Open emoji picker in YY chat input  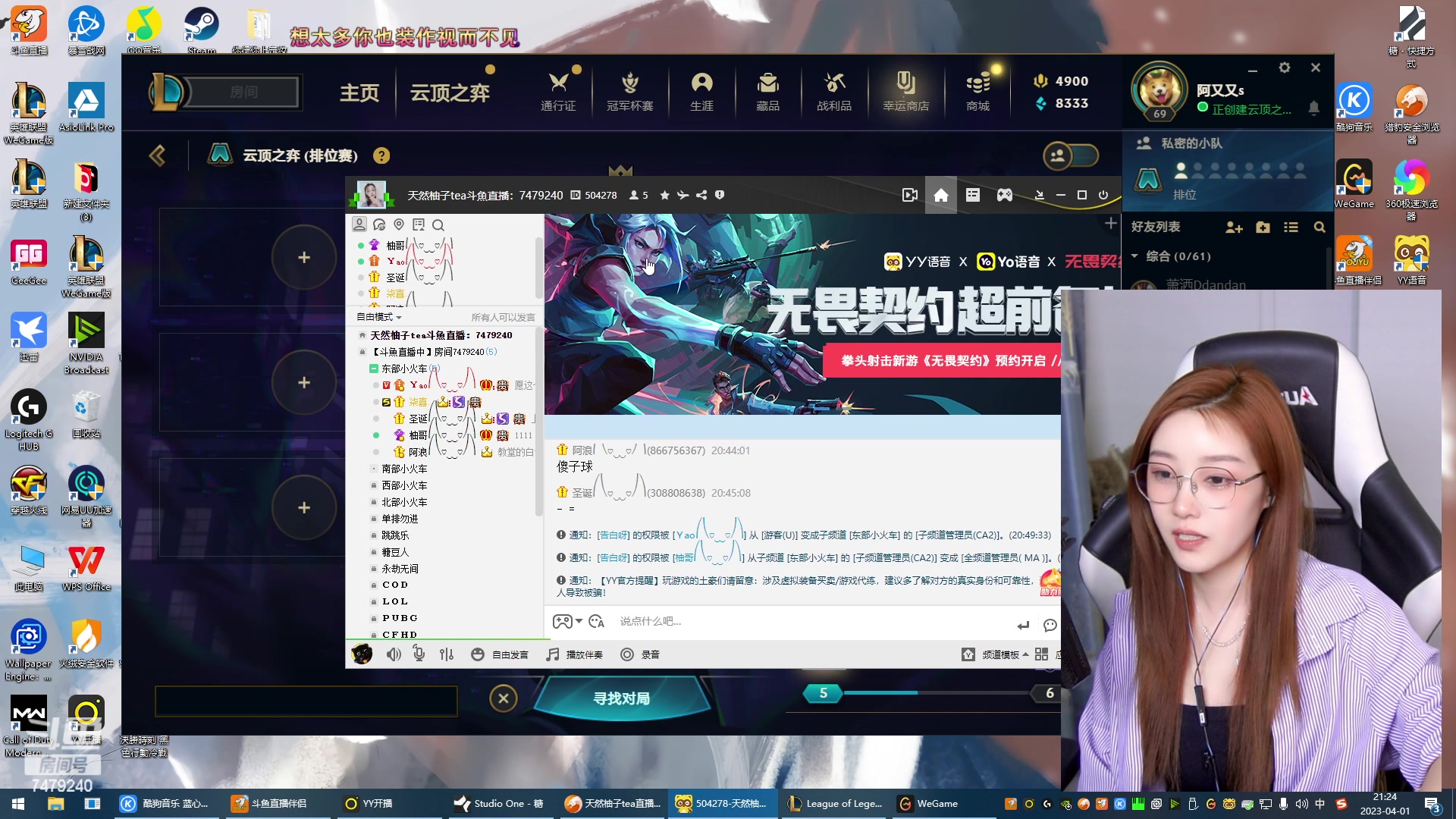[596, 621]
